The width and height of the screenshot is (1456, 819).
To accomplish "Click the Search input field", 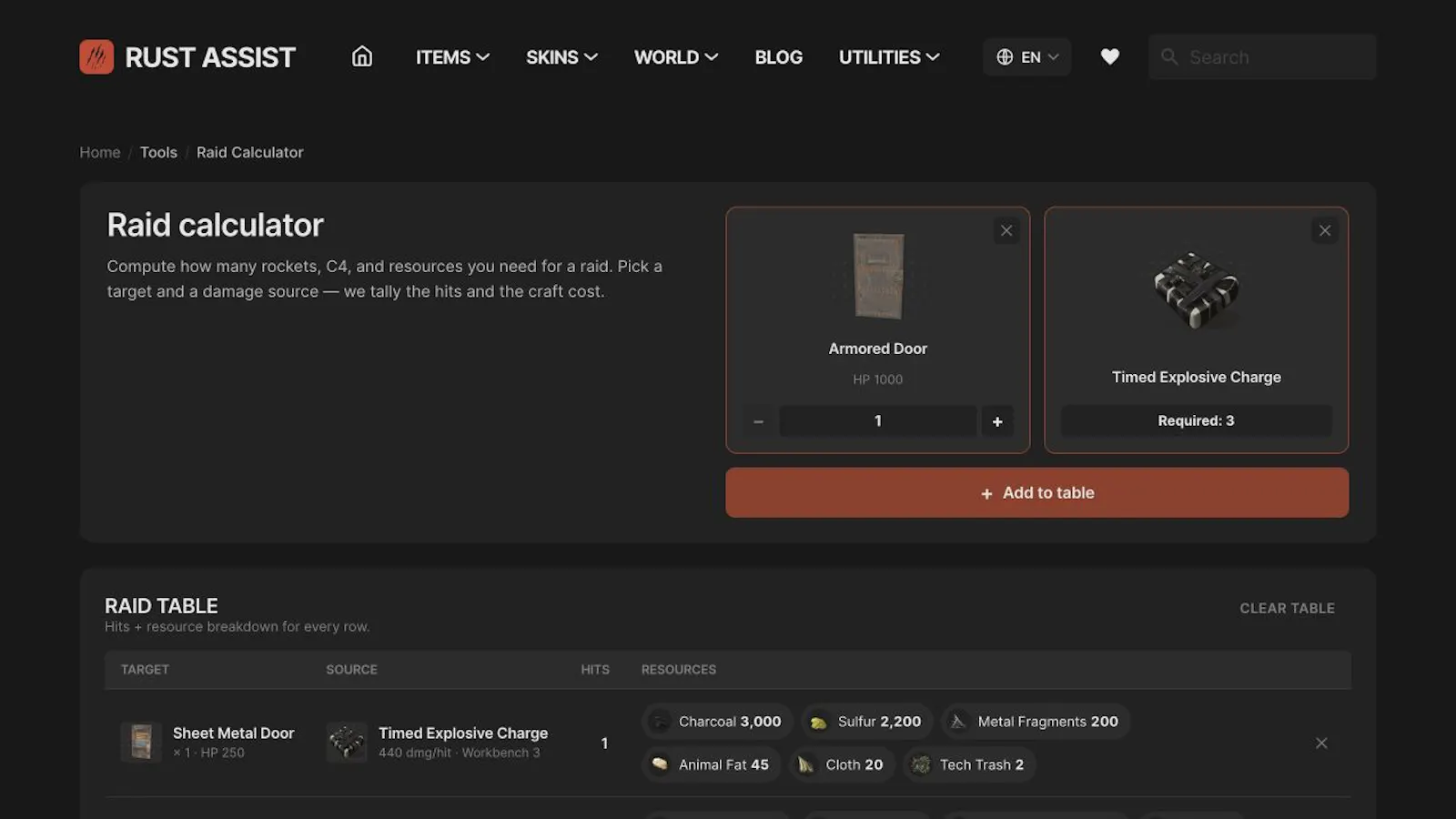I will [1262, 56].
